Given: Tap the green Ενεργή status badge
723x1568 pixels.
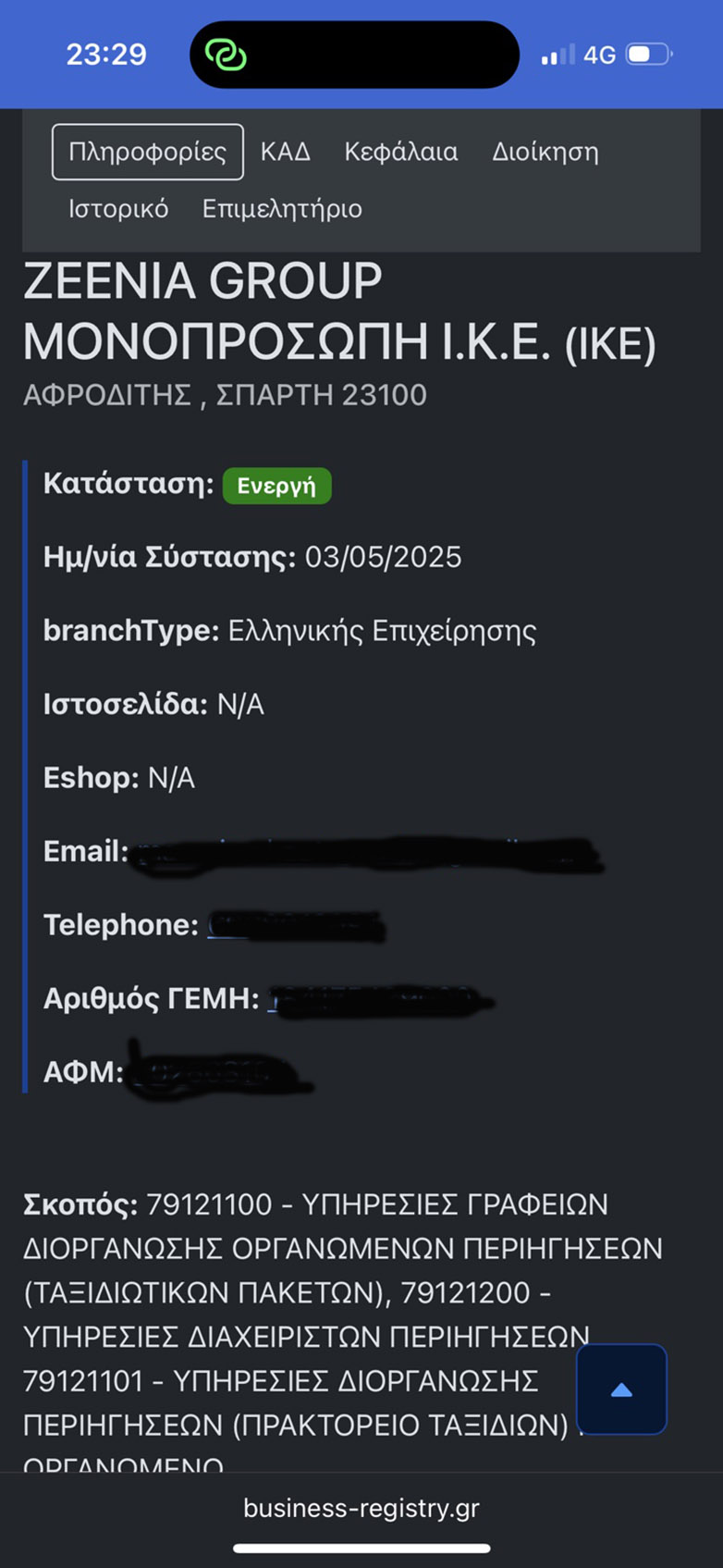Looking at the screenshot, I should pyautogui.click(x=276, y=486).
